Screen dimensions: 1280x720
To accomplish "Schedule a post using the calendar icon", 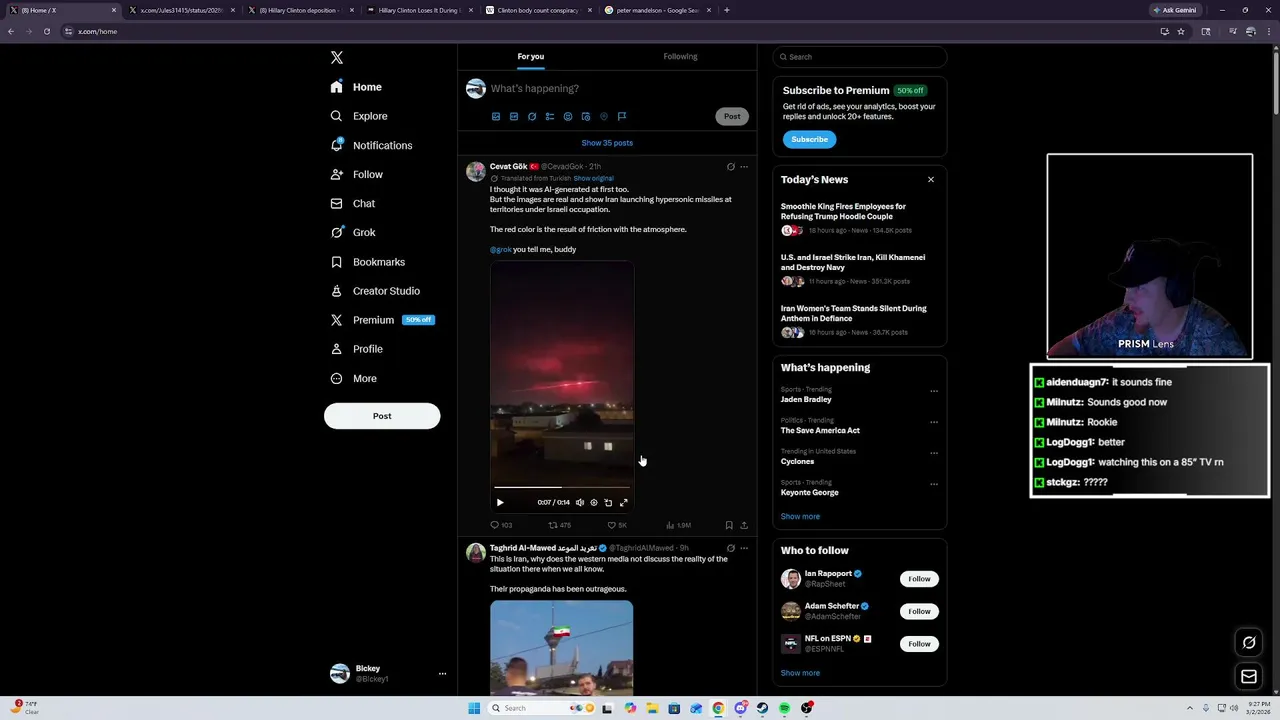I will [x=586, y=116].
